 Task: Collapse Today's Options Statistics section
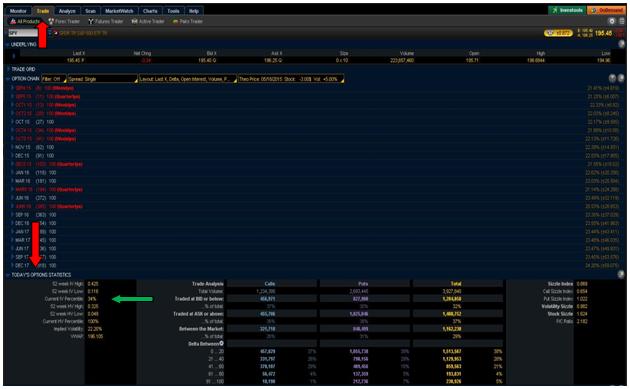(8, 275)
